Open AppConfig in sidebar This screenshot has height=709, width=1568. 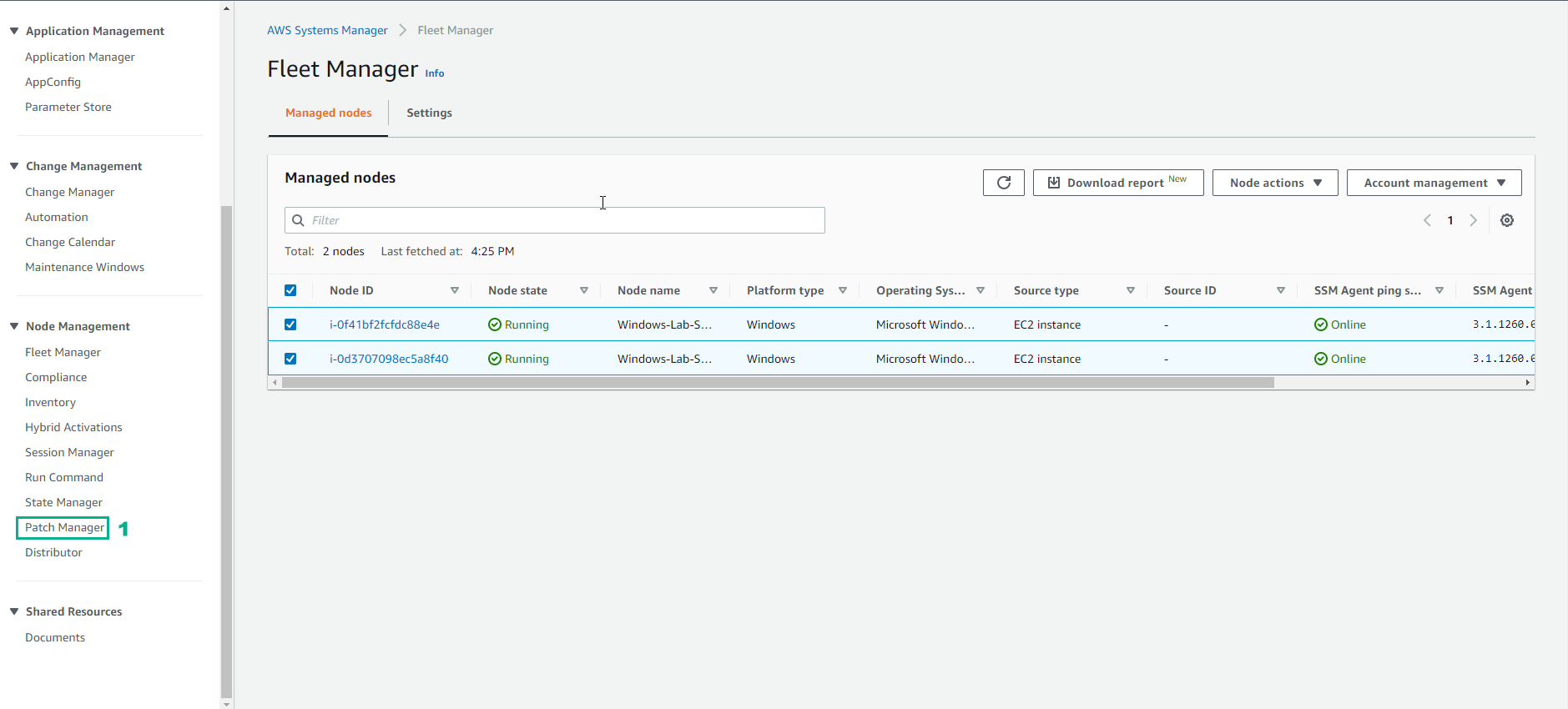tap(53, 82)
